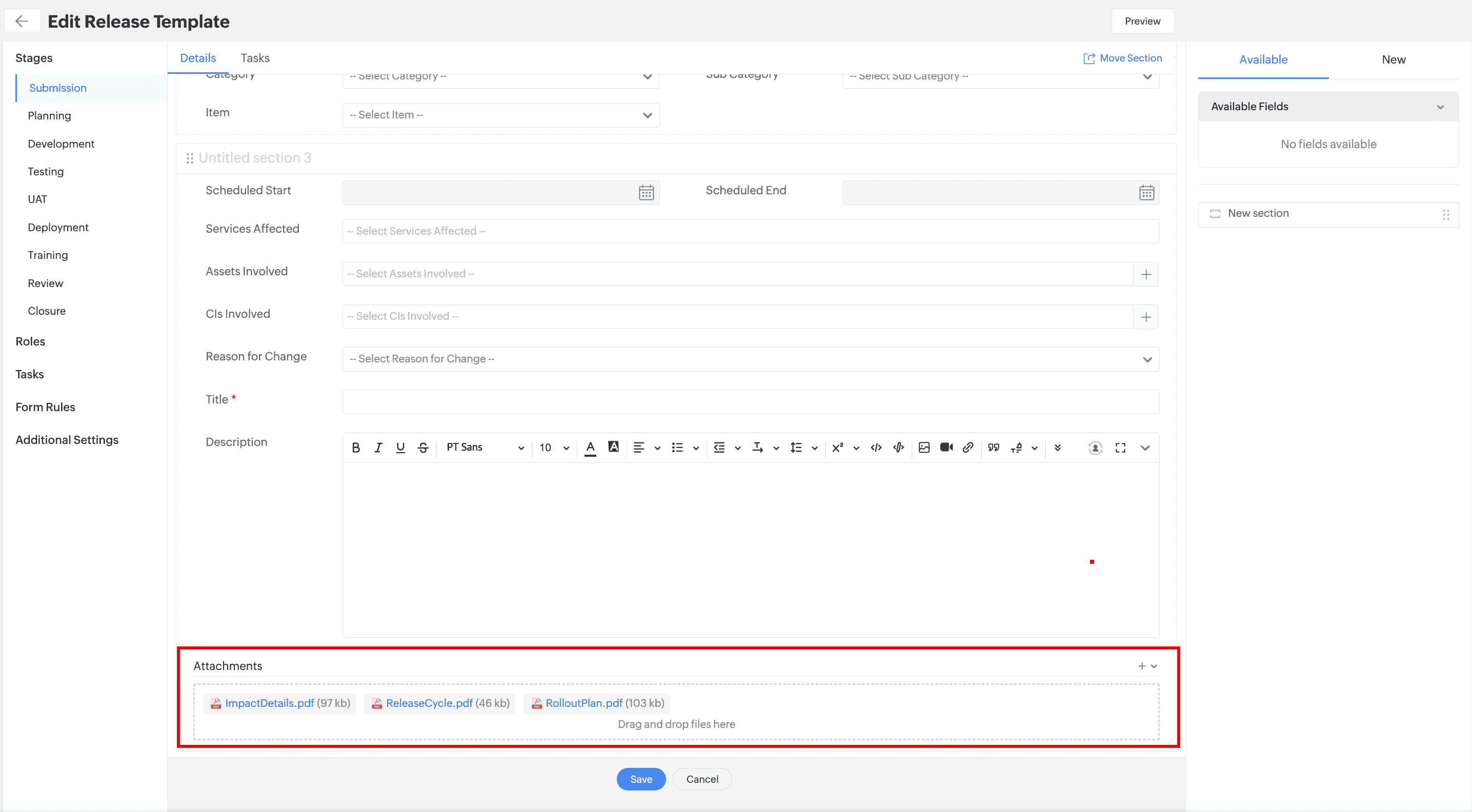Screen dimensions: 1472x812
Task: Switch to the Tasks tab
Action: tap(255, 57)
